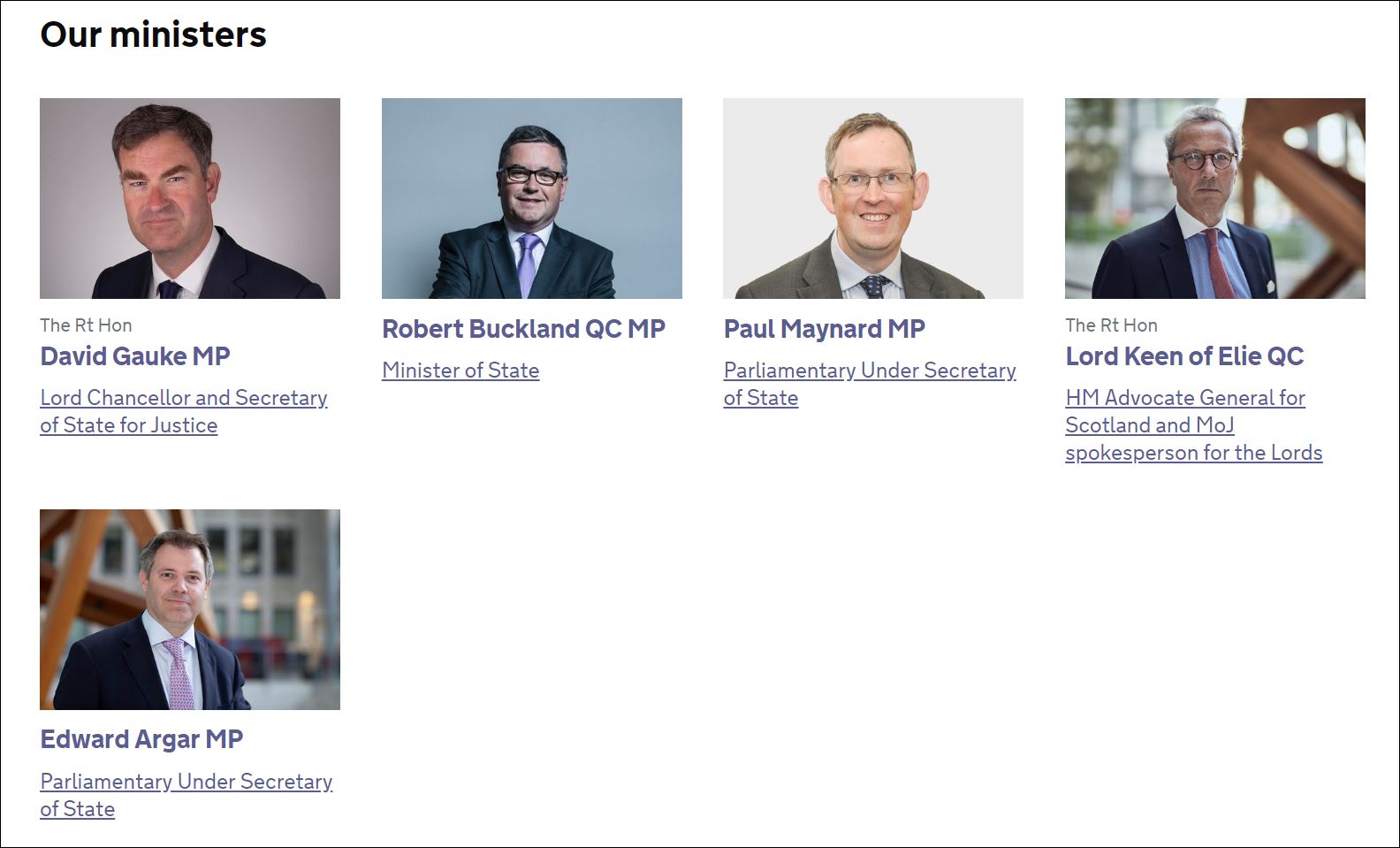Click David Gauke's portrait photo
Image resolution: width=1400 pixels, height=848 pixels.
[189, 198]
